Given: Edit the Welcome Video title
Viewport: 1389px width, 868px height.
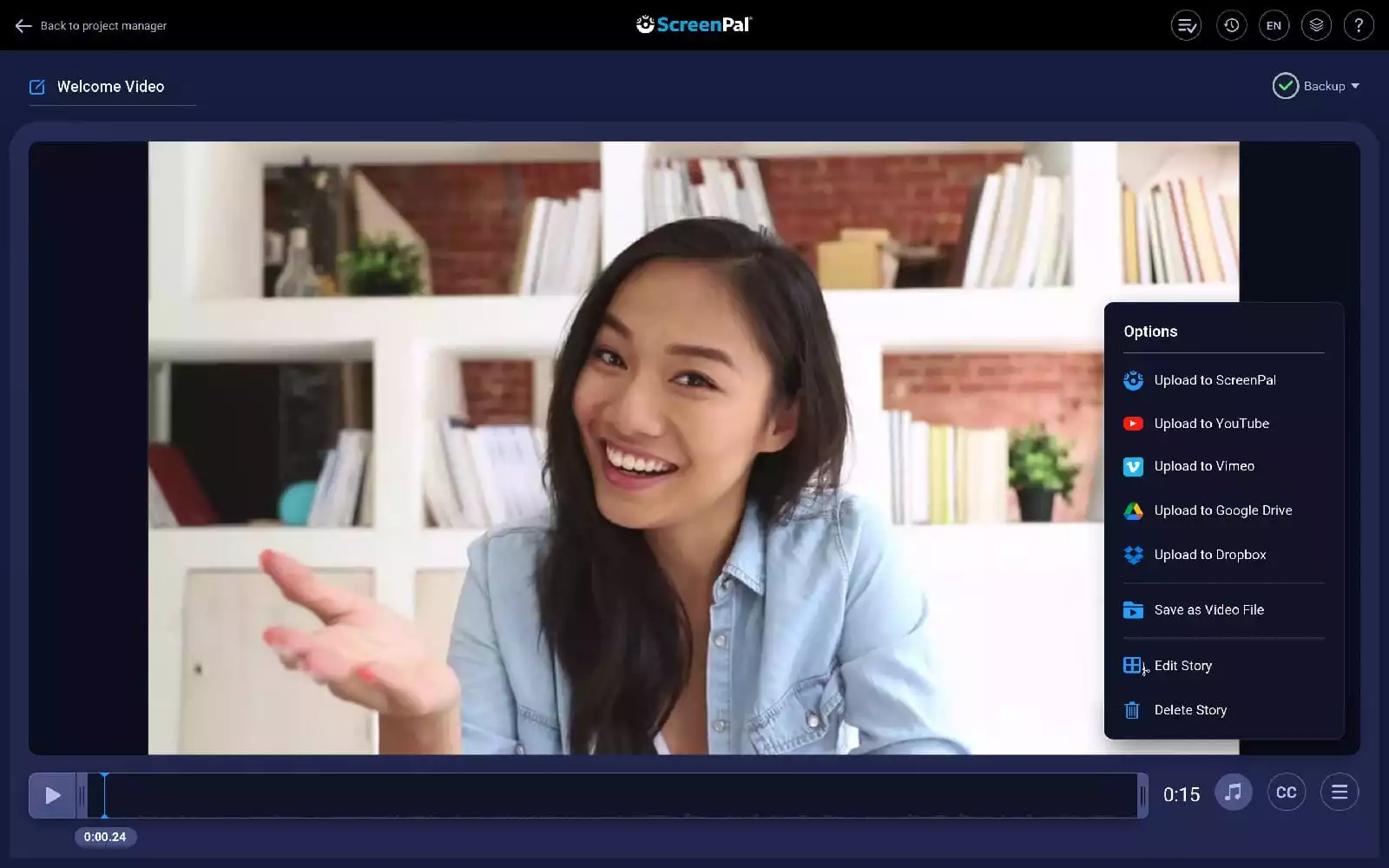Looking at the screenshot, I should tap(37, 86).
